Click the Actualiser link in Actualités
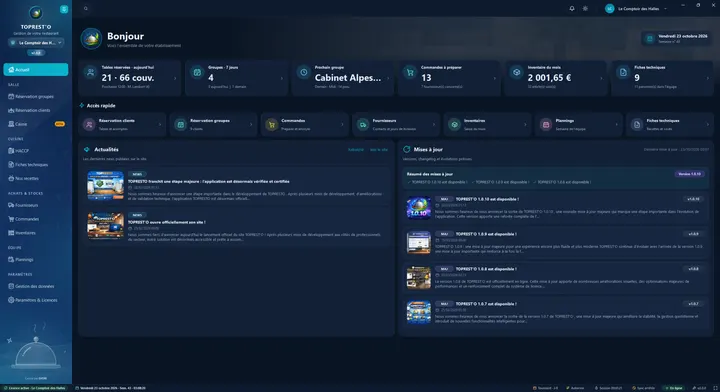 pyautogui.click(x=356, y=150)
